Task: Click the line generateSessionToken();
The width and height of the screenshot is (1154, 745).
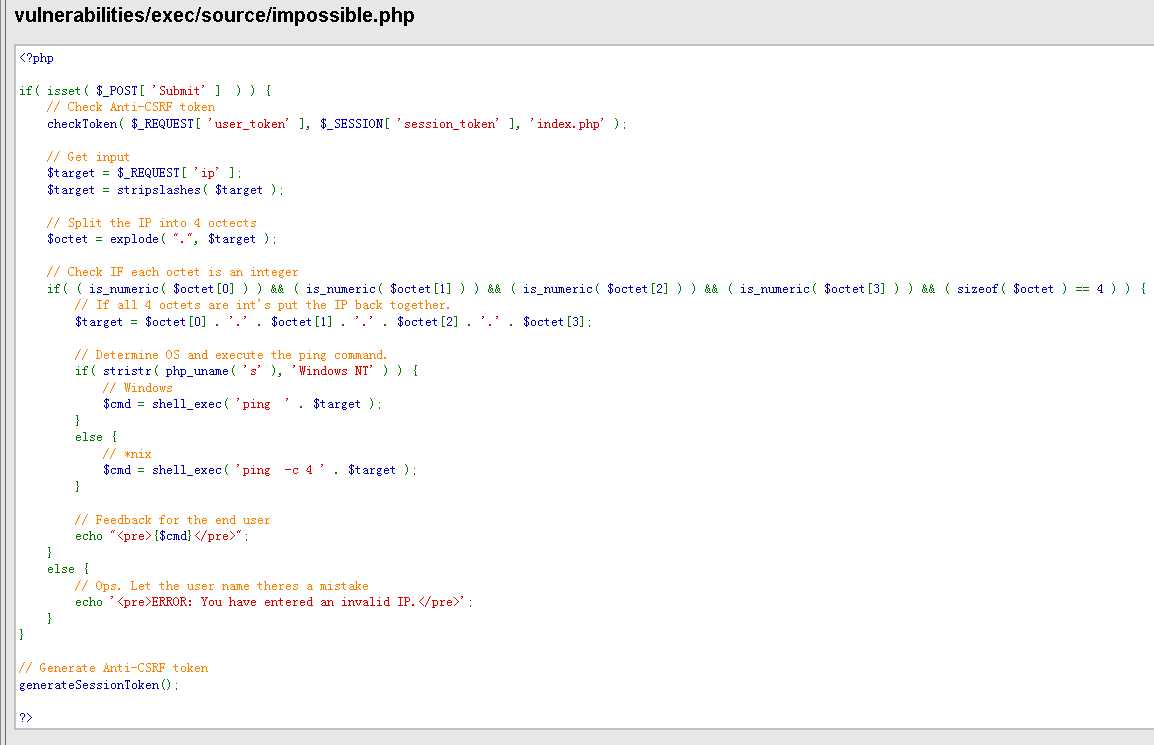Action: [x=99, y=685]
